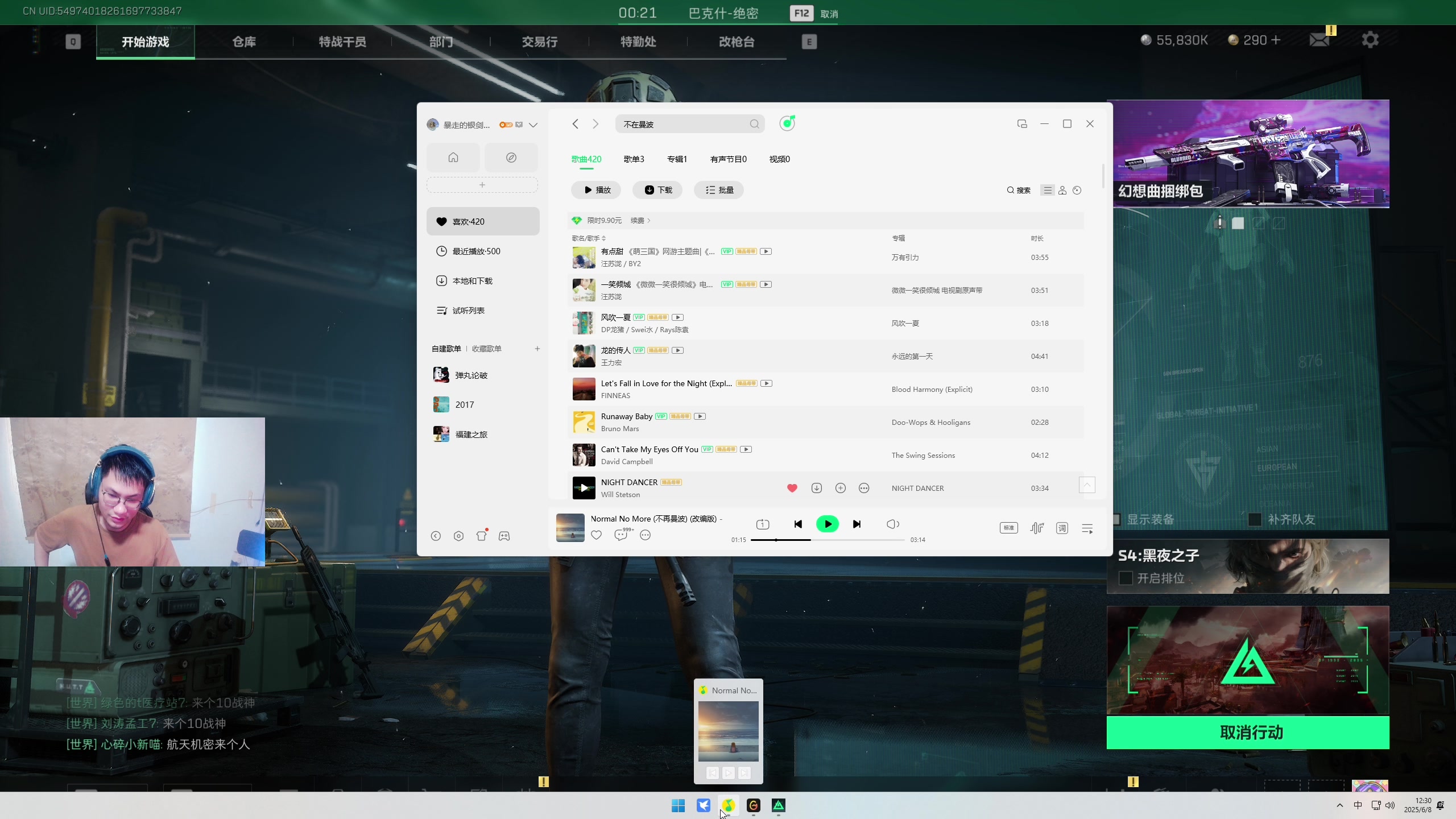Image resolution: width=1456 pixels, height=819 pixels.
Task: Open the sound effects equalizer icon
Action: pos(1037,528)
